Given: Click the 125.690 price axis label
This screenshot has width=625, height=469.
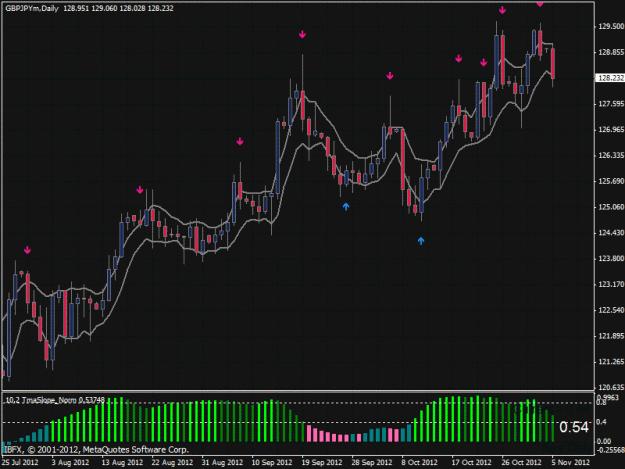Looking at the screenshot, I should tap(611, 181).
